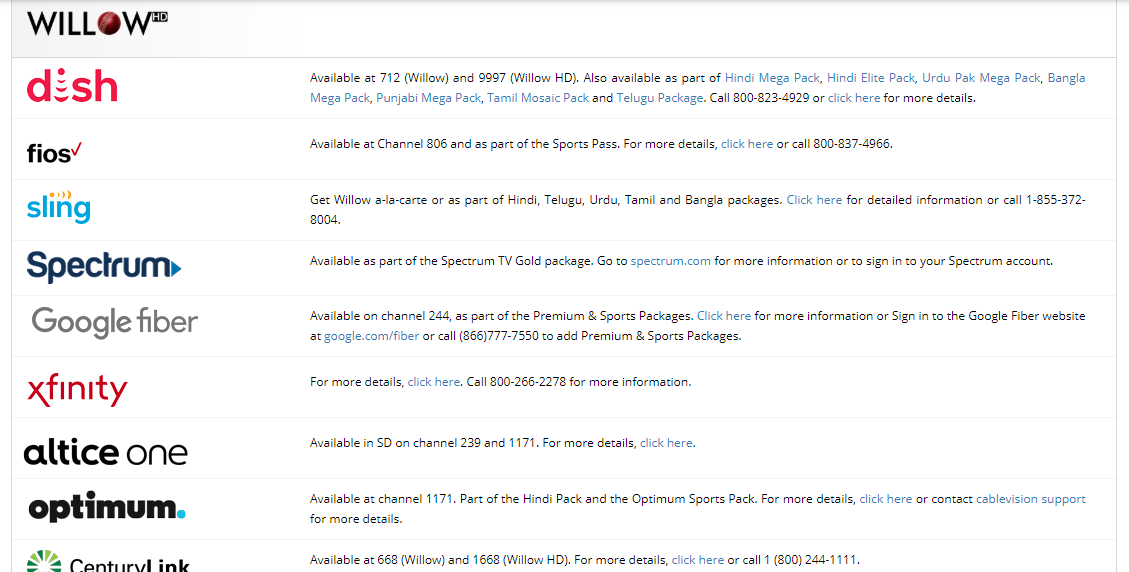Click 'Available in SD on channel 239' text
Viewport: 1129px width, 572px height.
(396, 443)
